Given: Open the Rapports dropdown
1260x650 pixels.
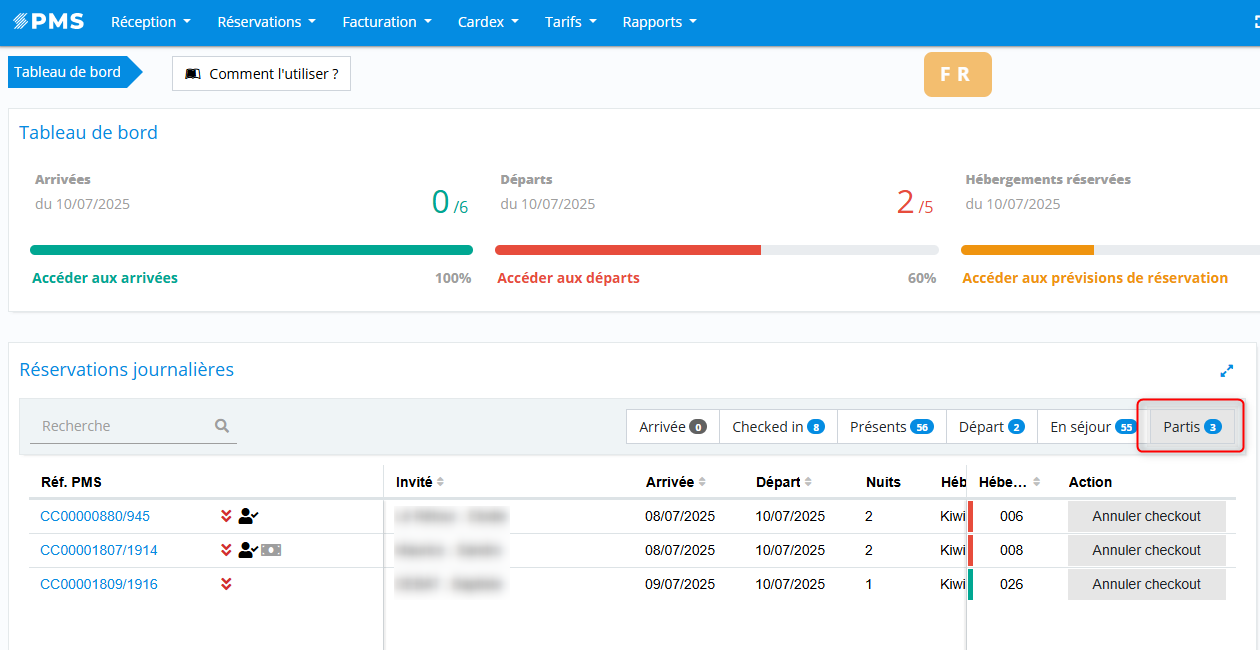Looking at the screenshot, I should pyautogui.click(x=659, y=22).
